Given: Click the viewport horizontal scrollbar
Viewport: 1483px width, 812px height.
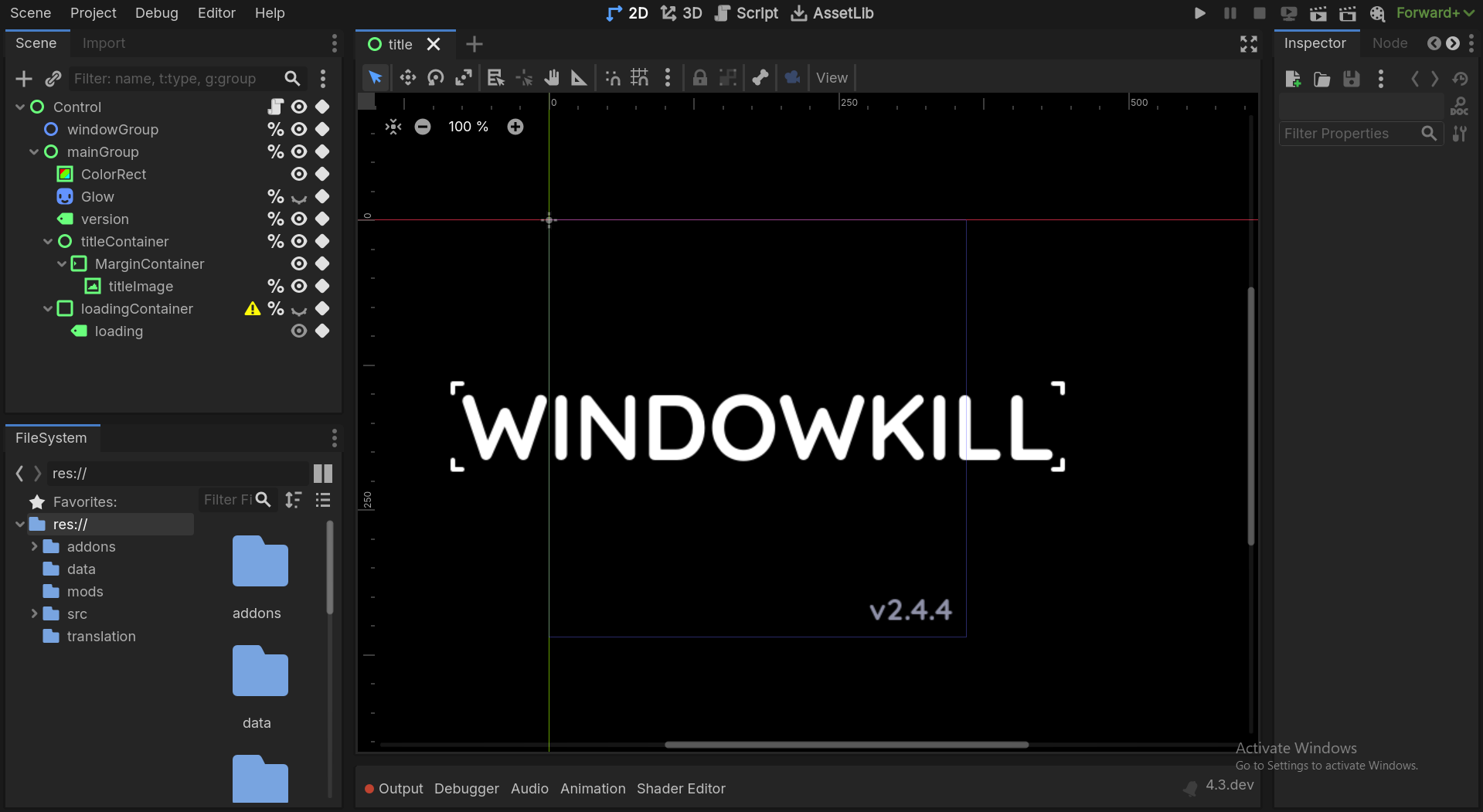Looking at the screenshot, I should click(846, 745).
